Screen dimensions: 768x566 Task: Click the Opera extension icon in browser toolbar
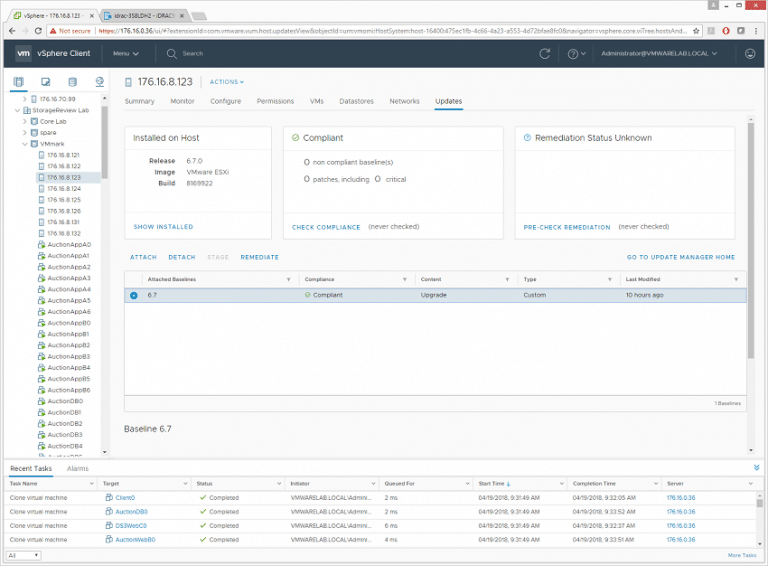coord(726,31)
